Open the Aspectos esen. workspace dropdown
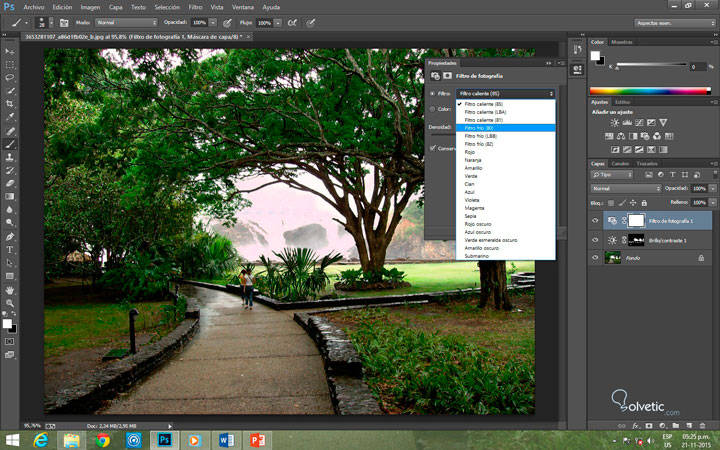 click(x=675, y=23)
